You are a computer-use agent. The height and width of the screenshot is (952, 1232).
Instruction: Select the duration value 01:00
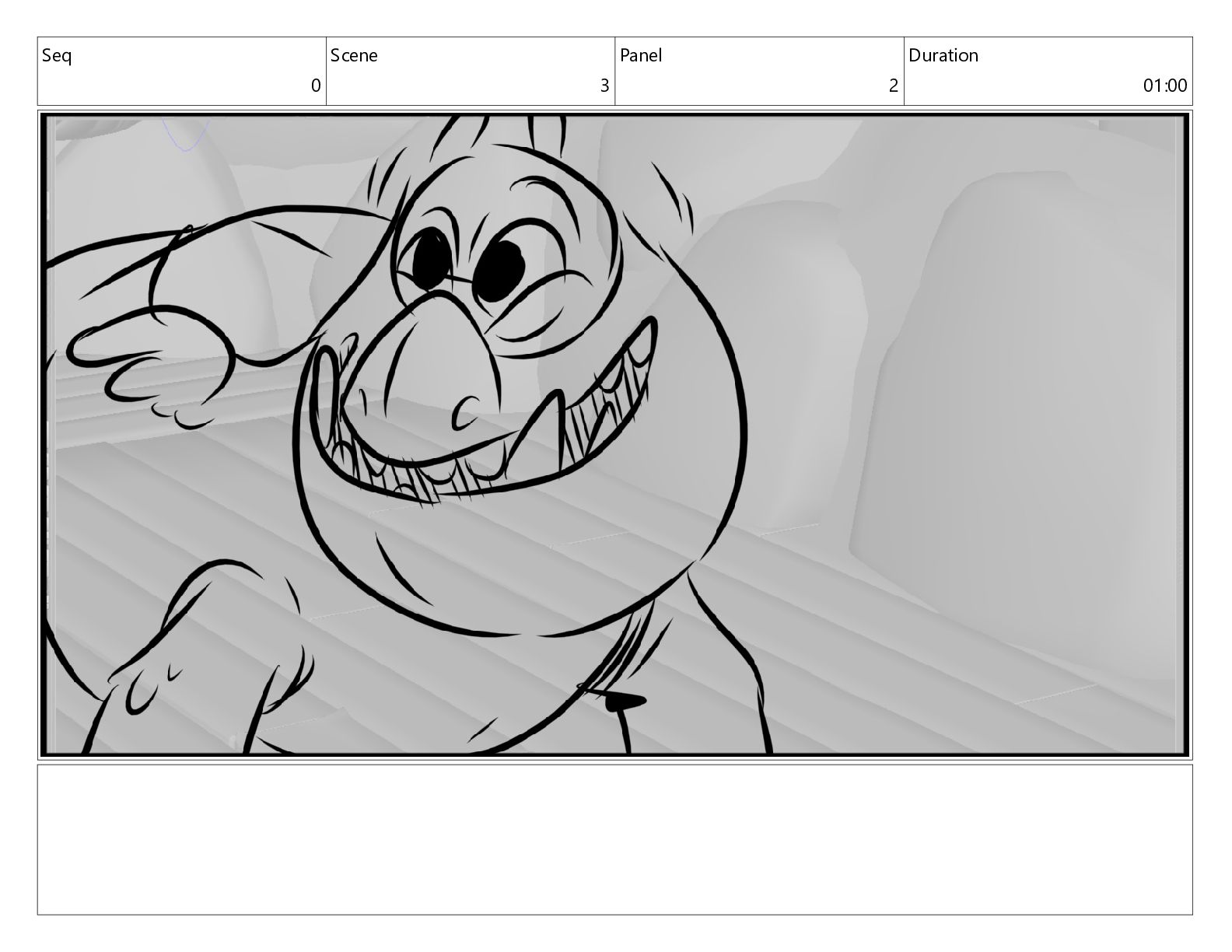tap(1164, 86)
